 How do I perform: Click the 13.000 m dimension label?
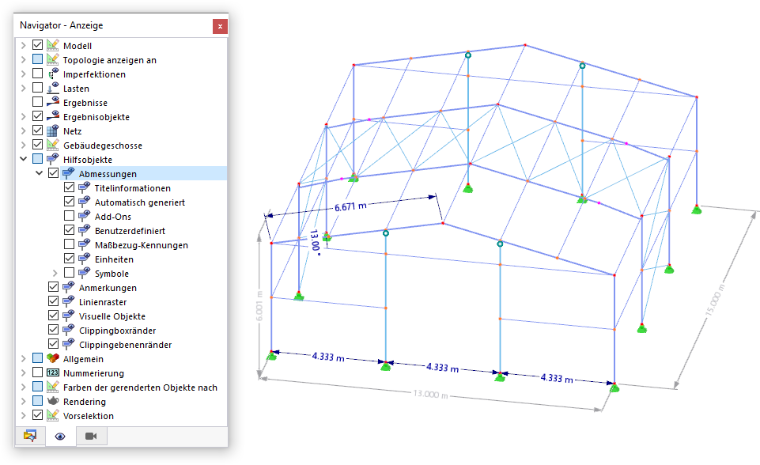(430, 394)
